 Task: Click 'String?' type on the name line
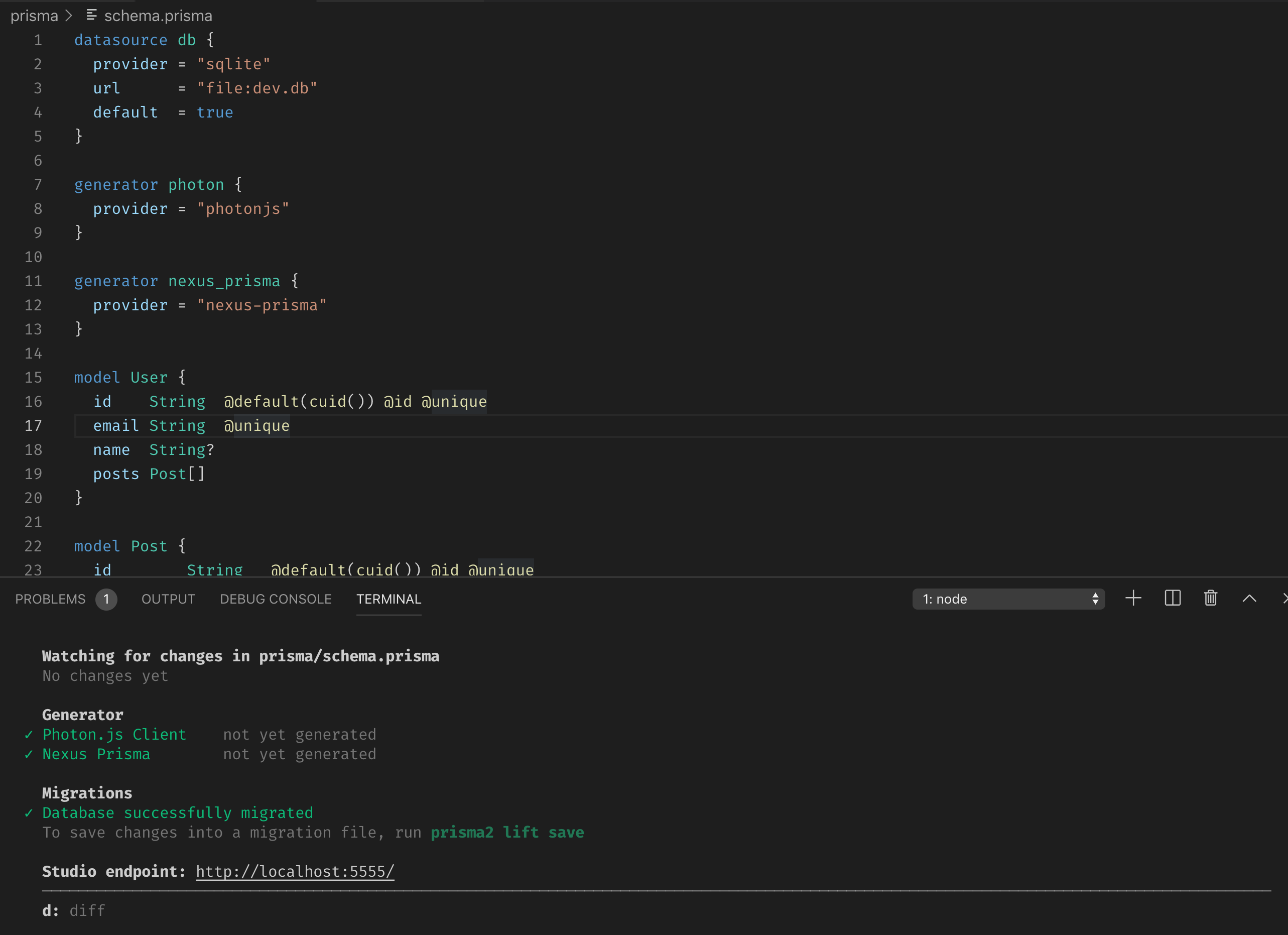click(x=182, y=450)
